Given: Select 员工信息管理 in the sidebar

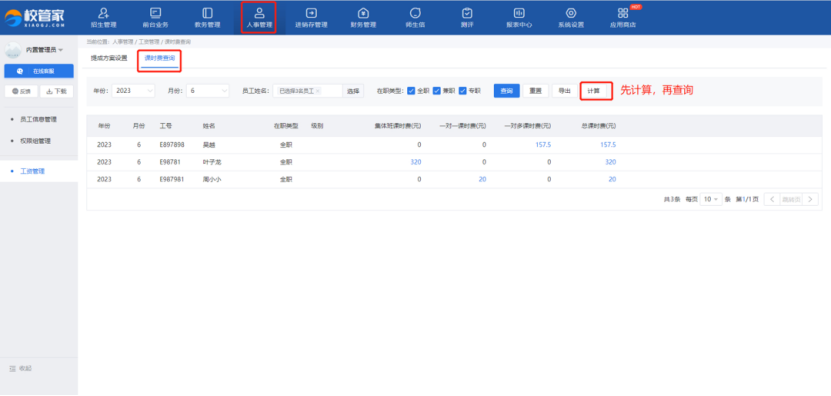Looking at the screenshot, I should point(38,119).
